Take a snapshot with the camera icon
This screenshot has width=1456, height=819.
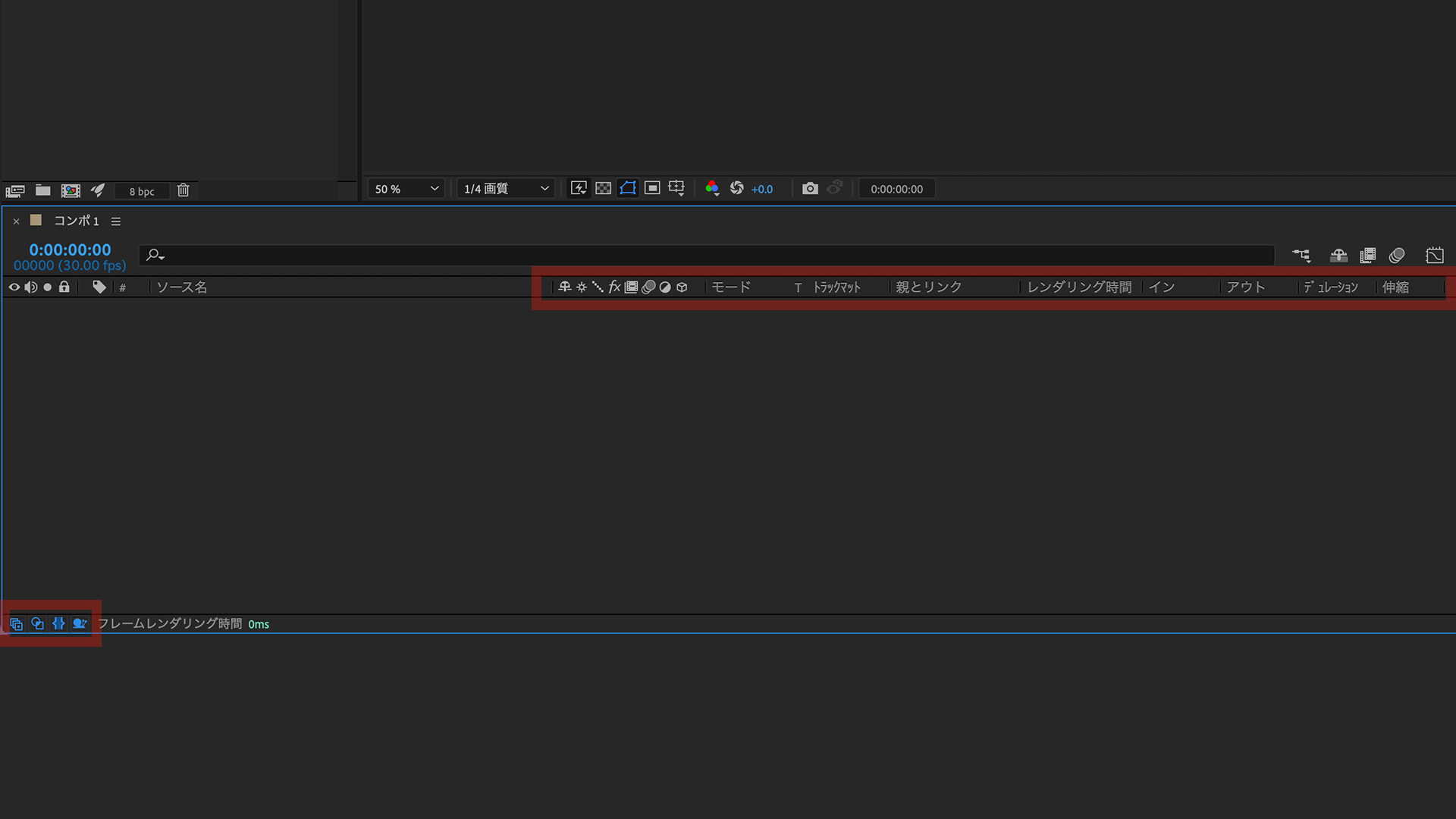pyautogui.click(x=810, y=189)
